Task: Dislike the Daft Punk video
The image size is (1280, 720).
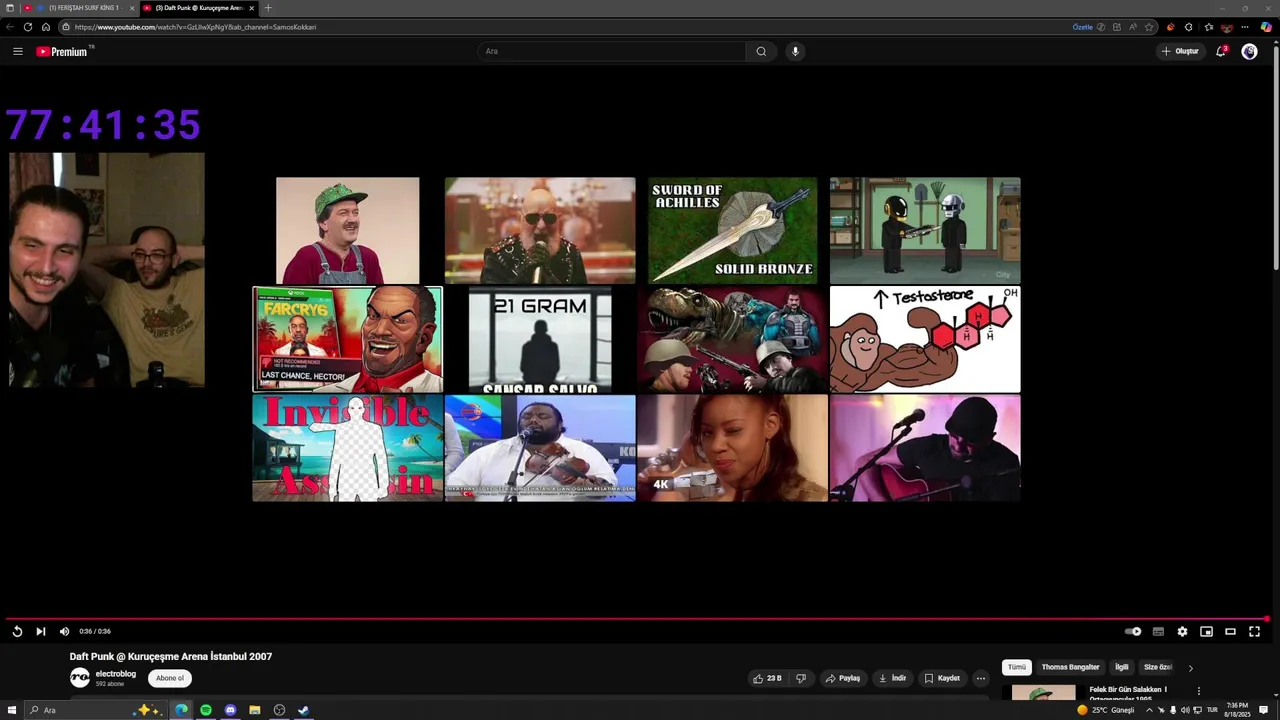Action: tap(800, 678)
